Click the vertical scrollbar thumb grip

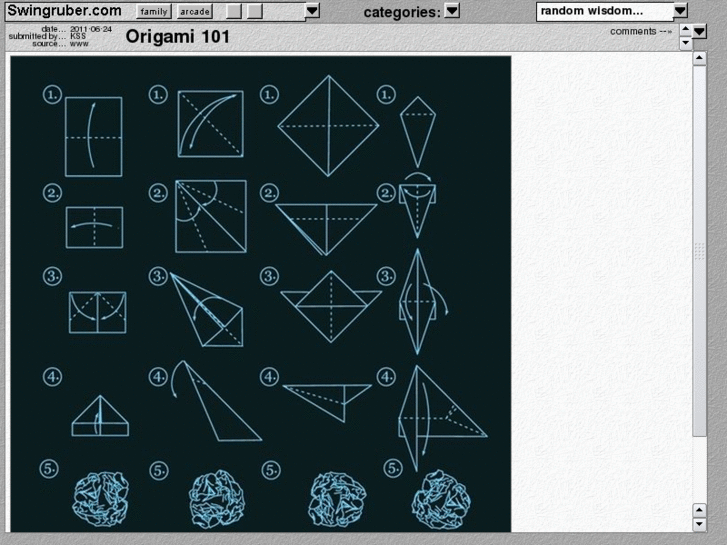[699, 251]
